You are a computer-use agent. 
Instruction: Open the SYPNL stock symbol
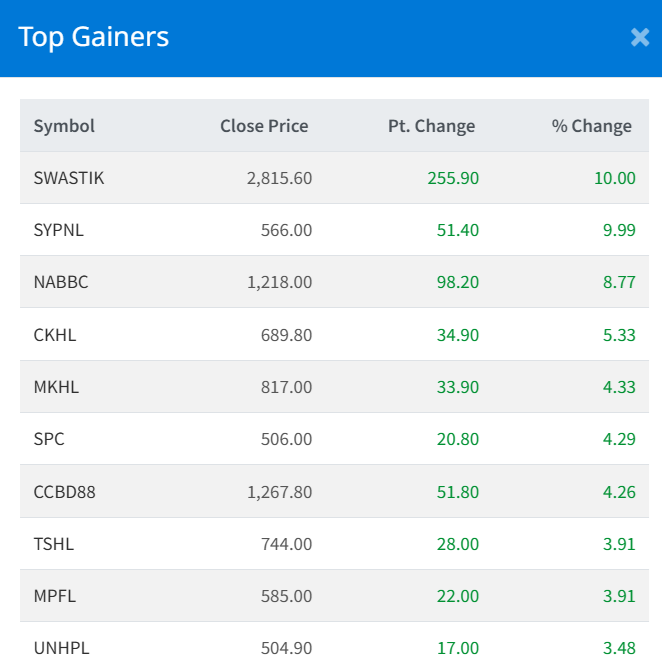point(59,230)
